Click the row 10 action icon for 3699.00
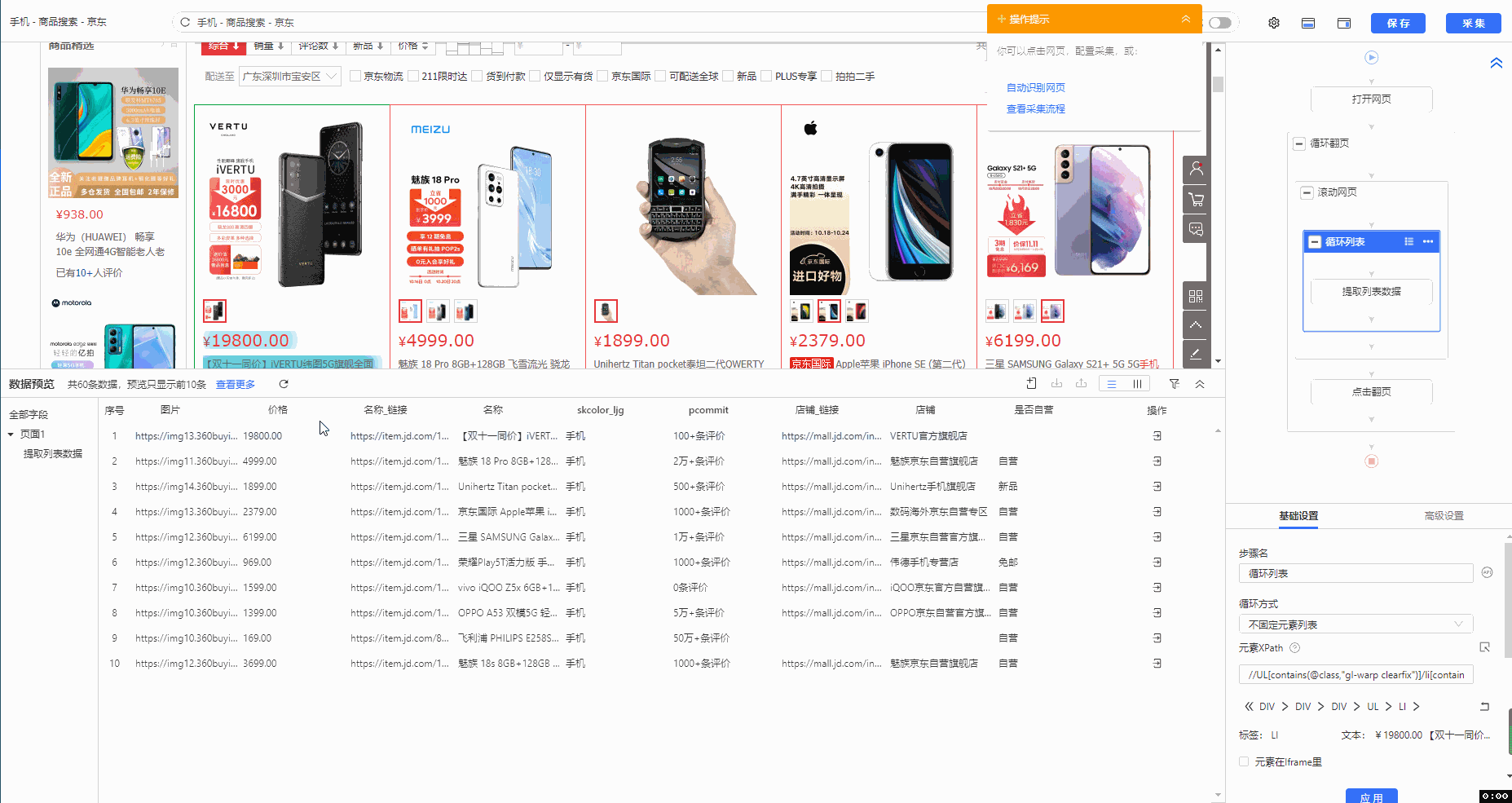 pos(1157,664)
